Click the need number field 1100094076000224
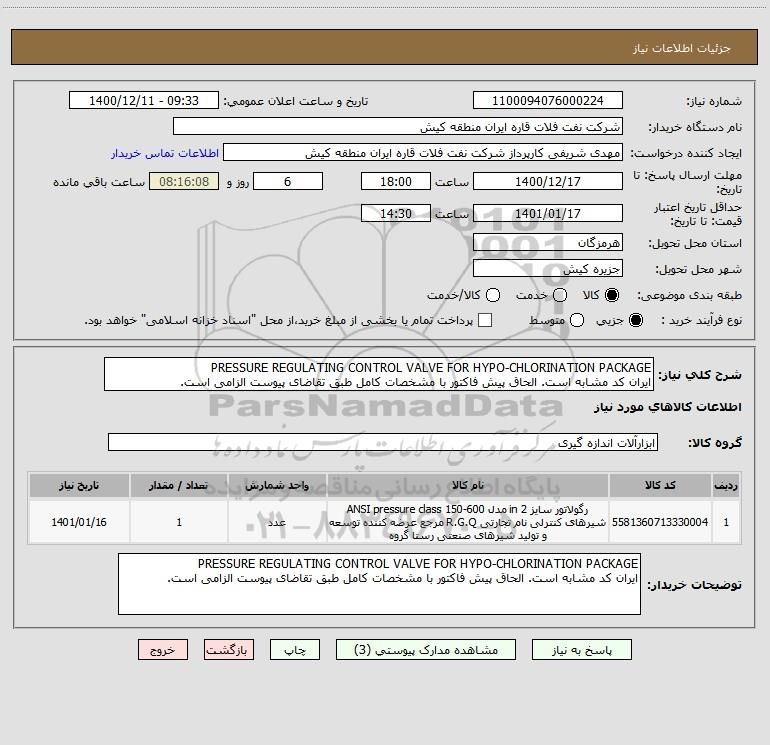Image resolution: width=770 pixels, height=745 pixels. click(548, 100)
